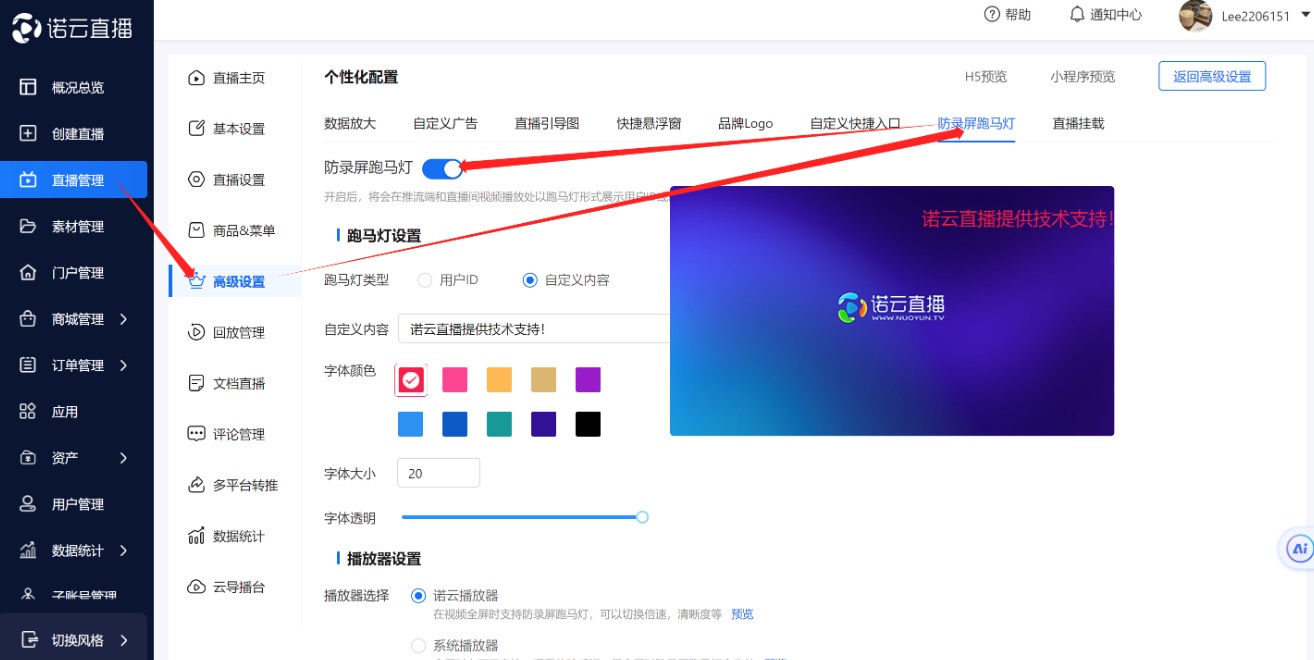Expand the 数据统计 submenu arrow

[x=124, y=550]
